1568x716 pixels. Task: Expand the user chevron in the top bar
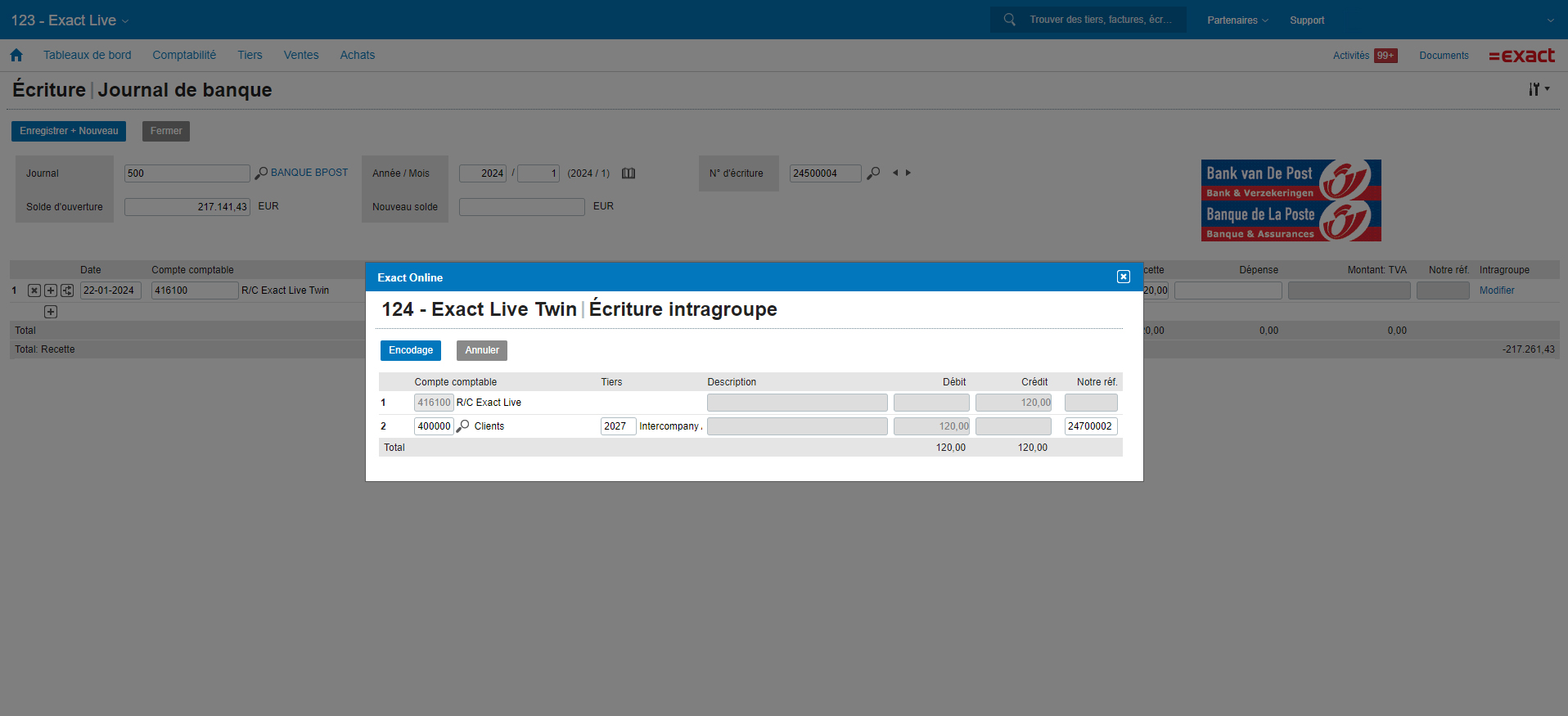coord(1550,20)
